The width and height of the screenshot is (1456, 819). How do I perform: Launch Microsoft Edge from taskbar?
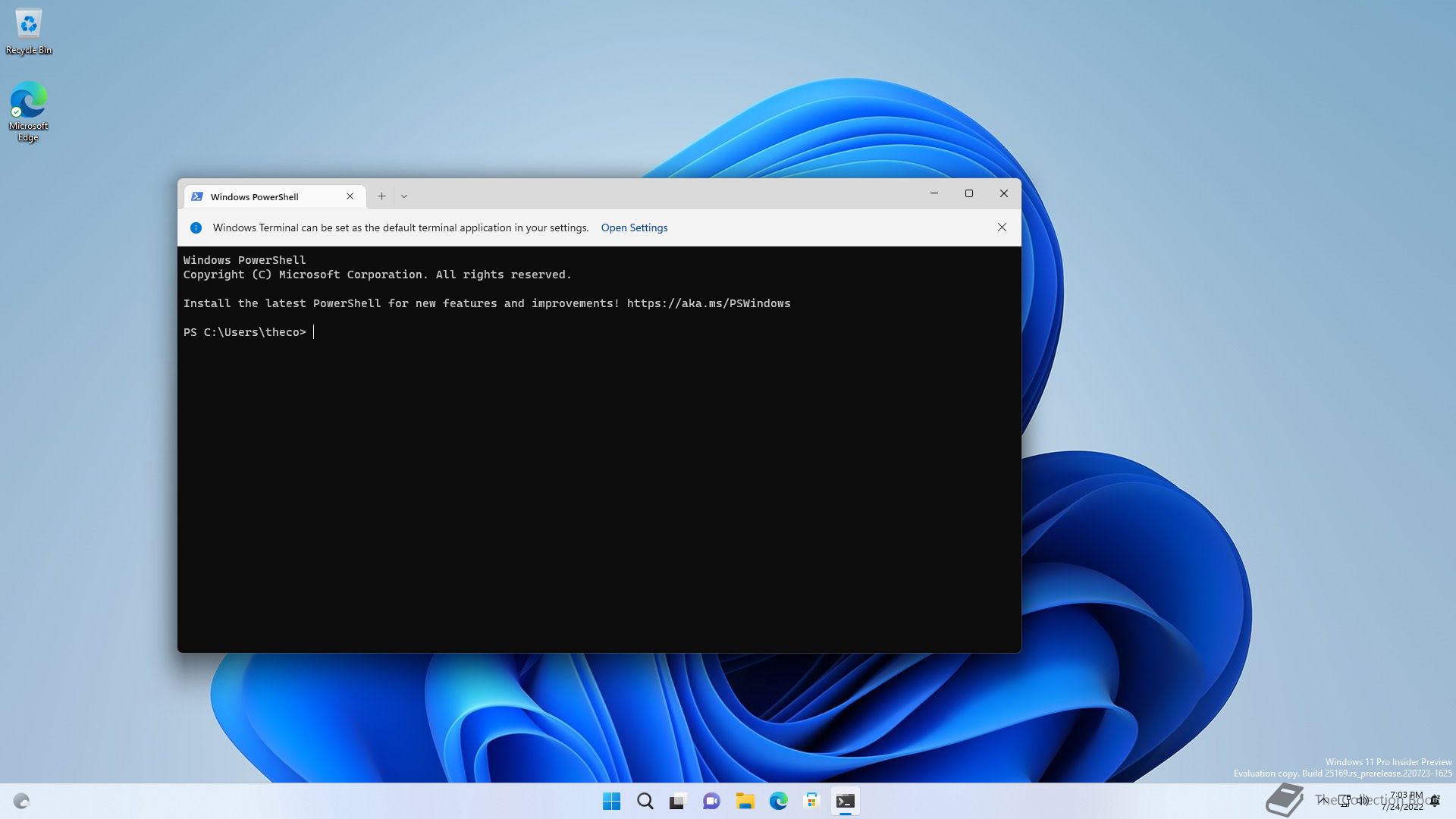[778, 801]
